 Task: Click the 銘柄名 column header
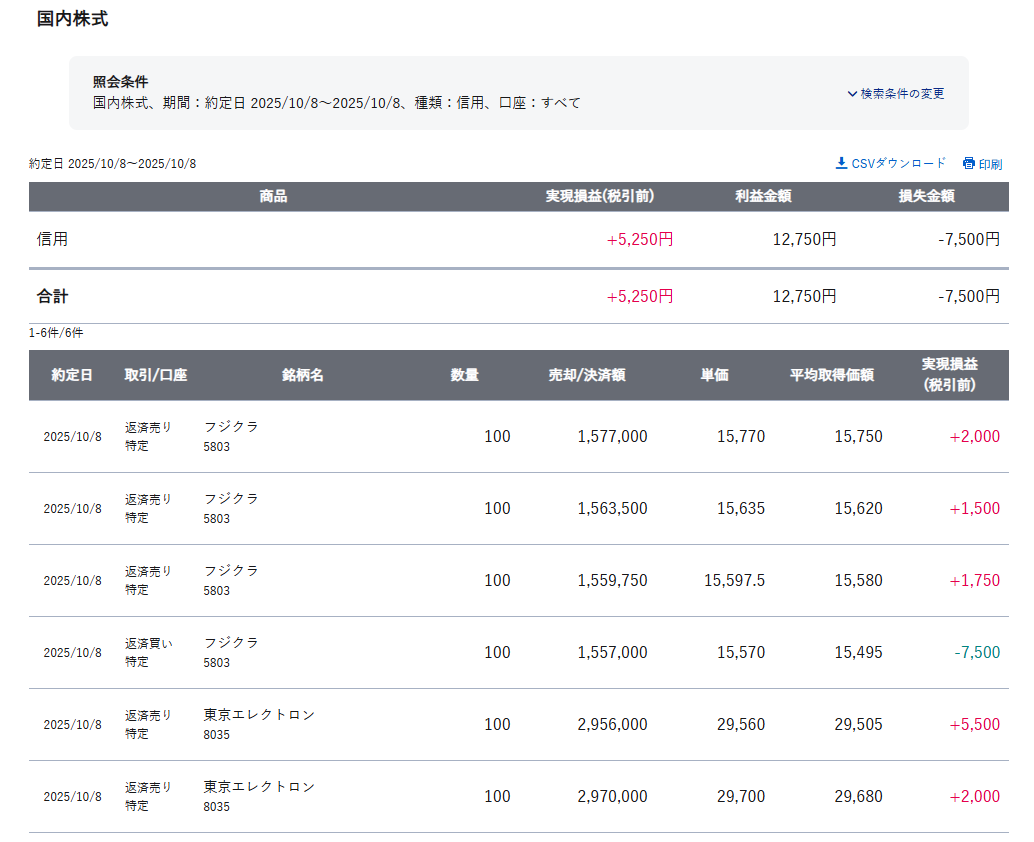pyautogui.click(x=302, y=375)
